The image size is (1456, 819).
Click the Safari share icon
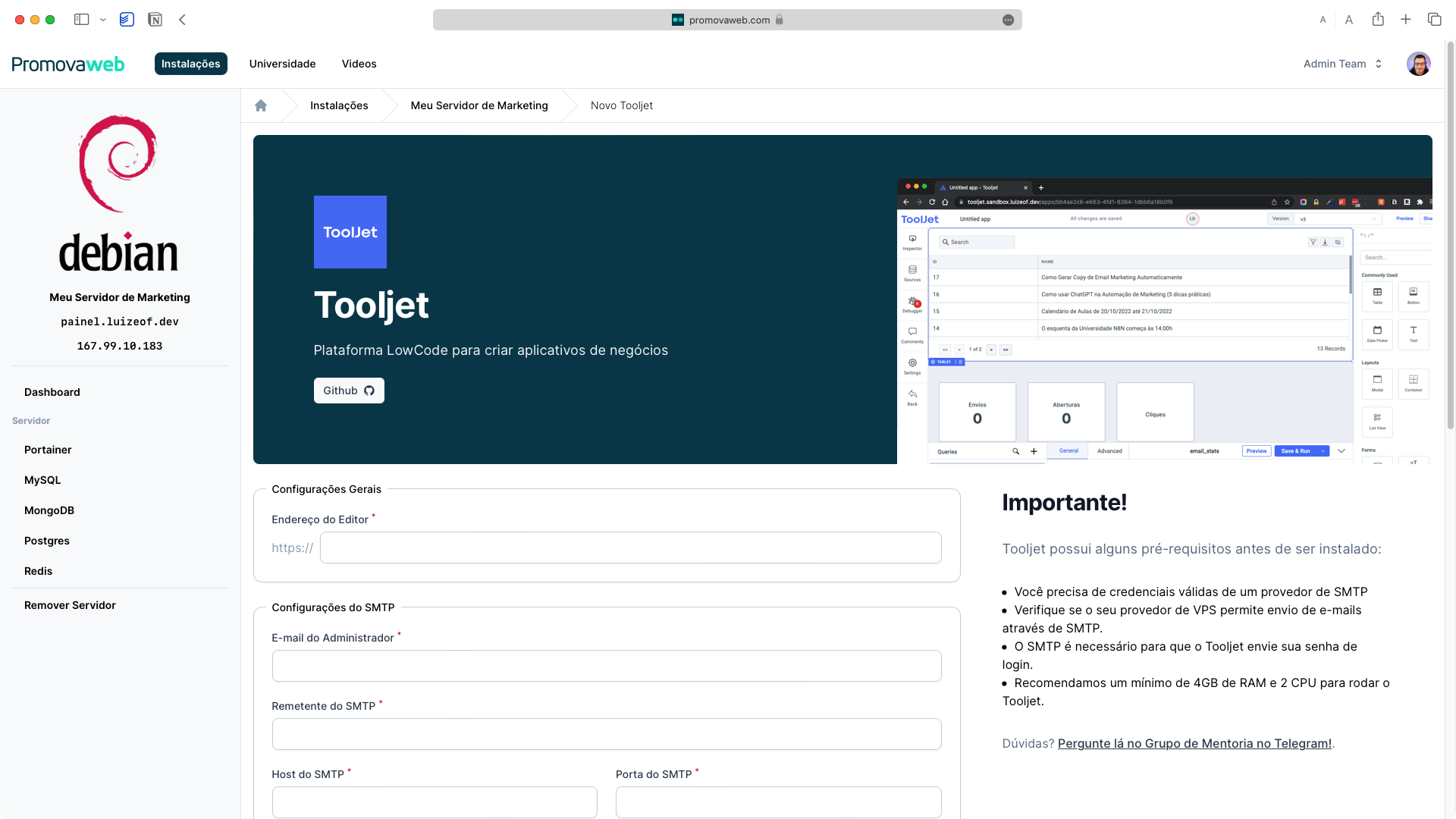[1378, 19]
